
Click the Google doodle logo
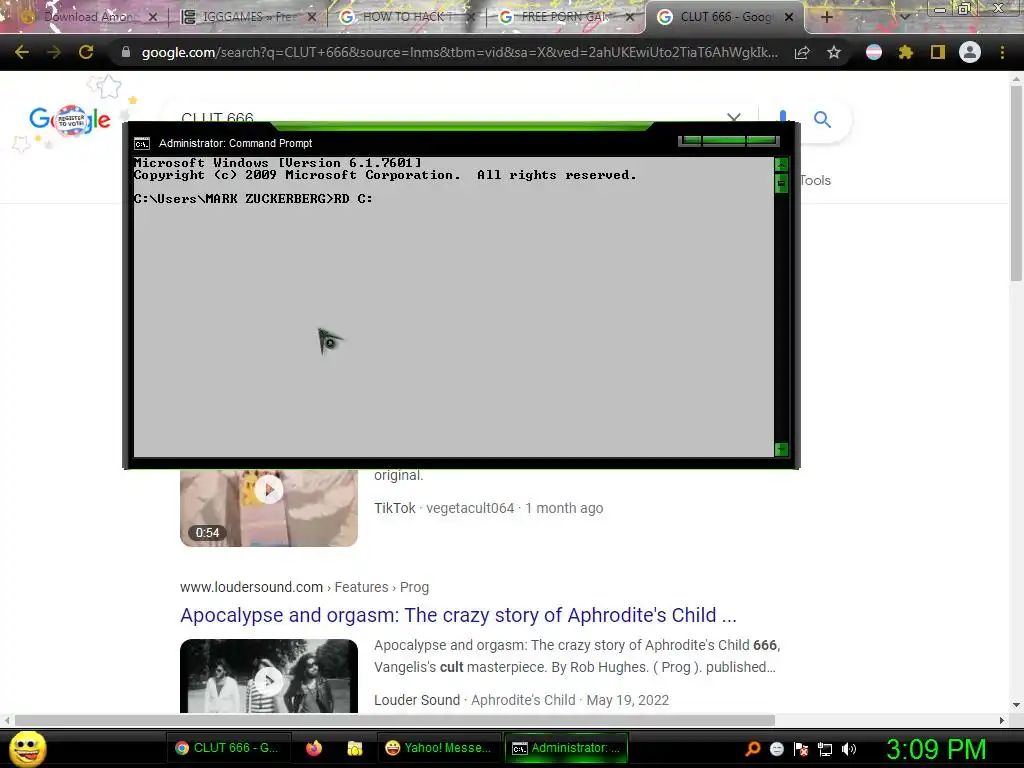(70, 120)
